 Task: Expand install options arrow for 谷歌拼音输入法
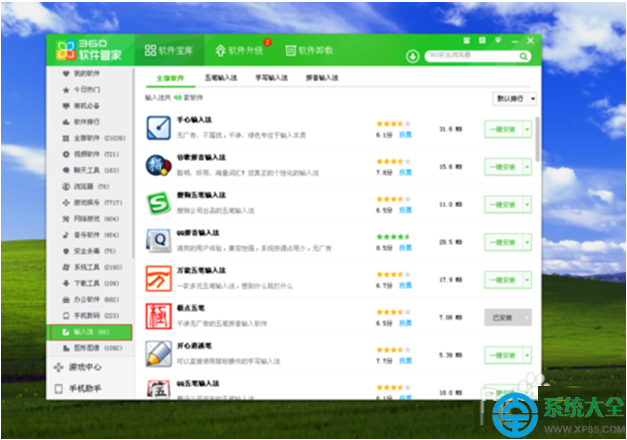point(527,167)
